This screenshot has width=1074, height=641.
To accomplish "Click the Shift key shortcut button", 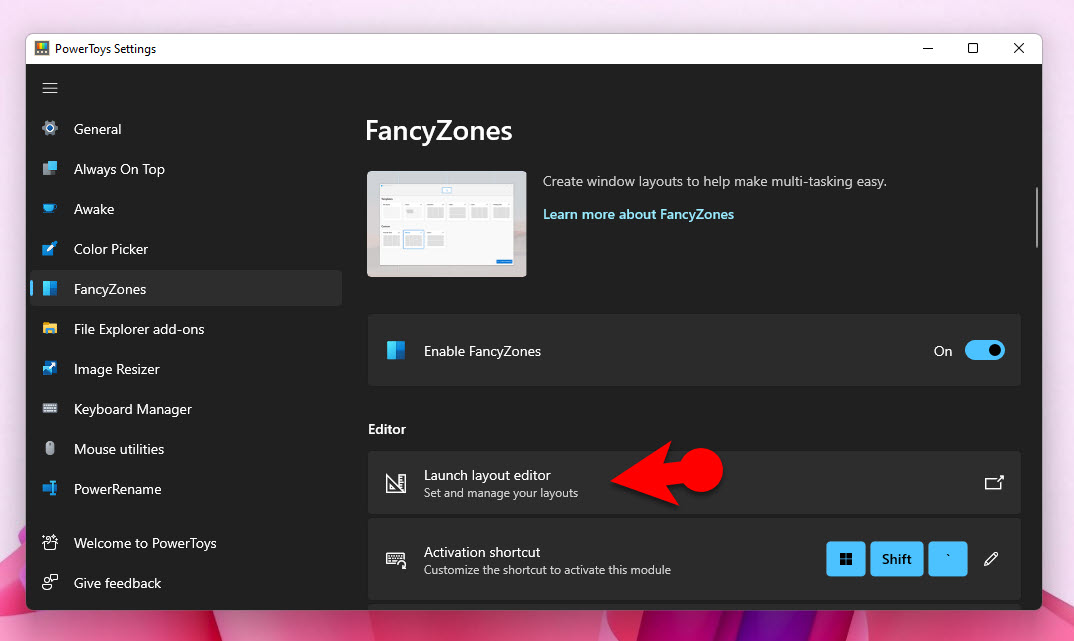I will 897,559.
